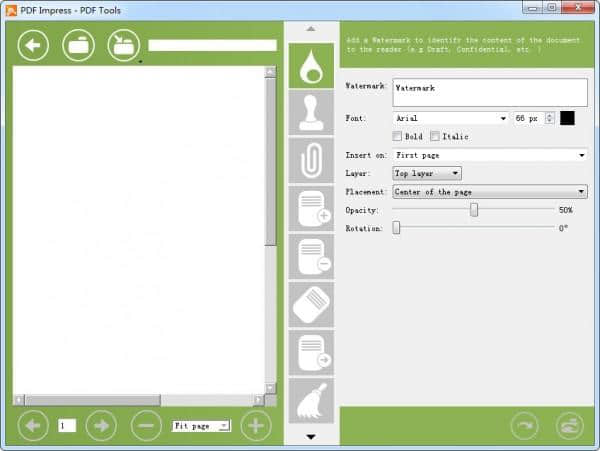Open the Stamp tool
Image resolution: width=600 pixels, height=451 pixels.
click(x=310, y=113)
